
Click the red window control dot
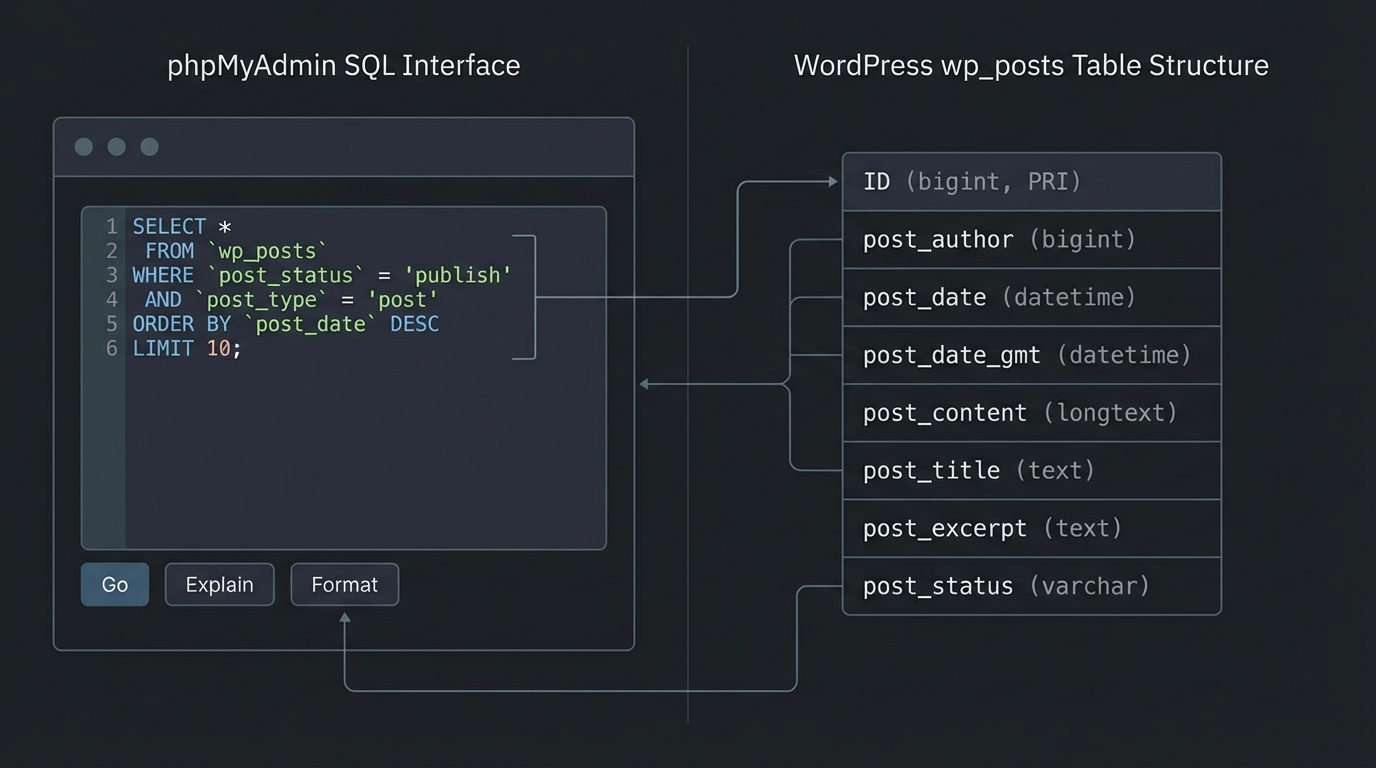[84, 146]
